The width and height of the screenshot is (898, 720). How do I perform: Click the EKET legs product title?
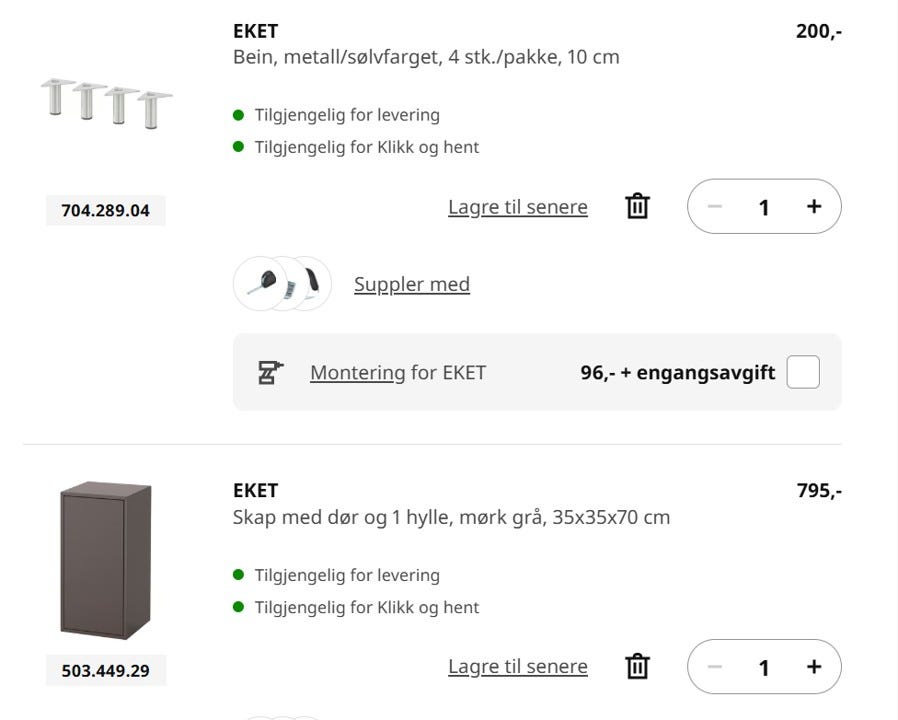255,31
